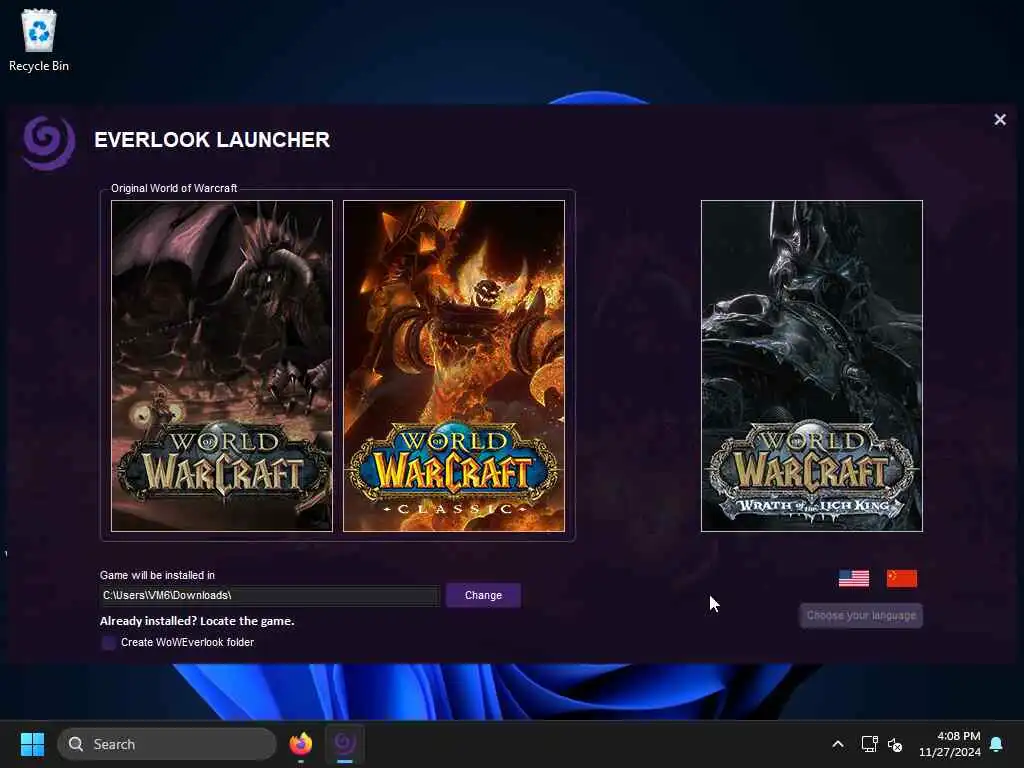Click the Choose your language button
1024x768 pixels.
coord(861,616)
